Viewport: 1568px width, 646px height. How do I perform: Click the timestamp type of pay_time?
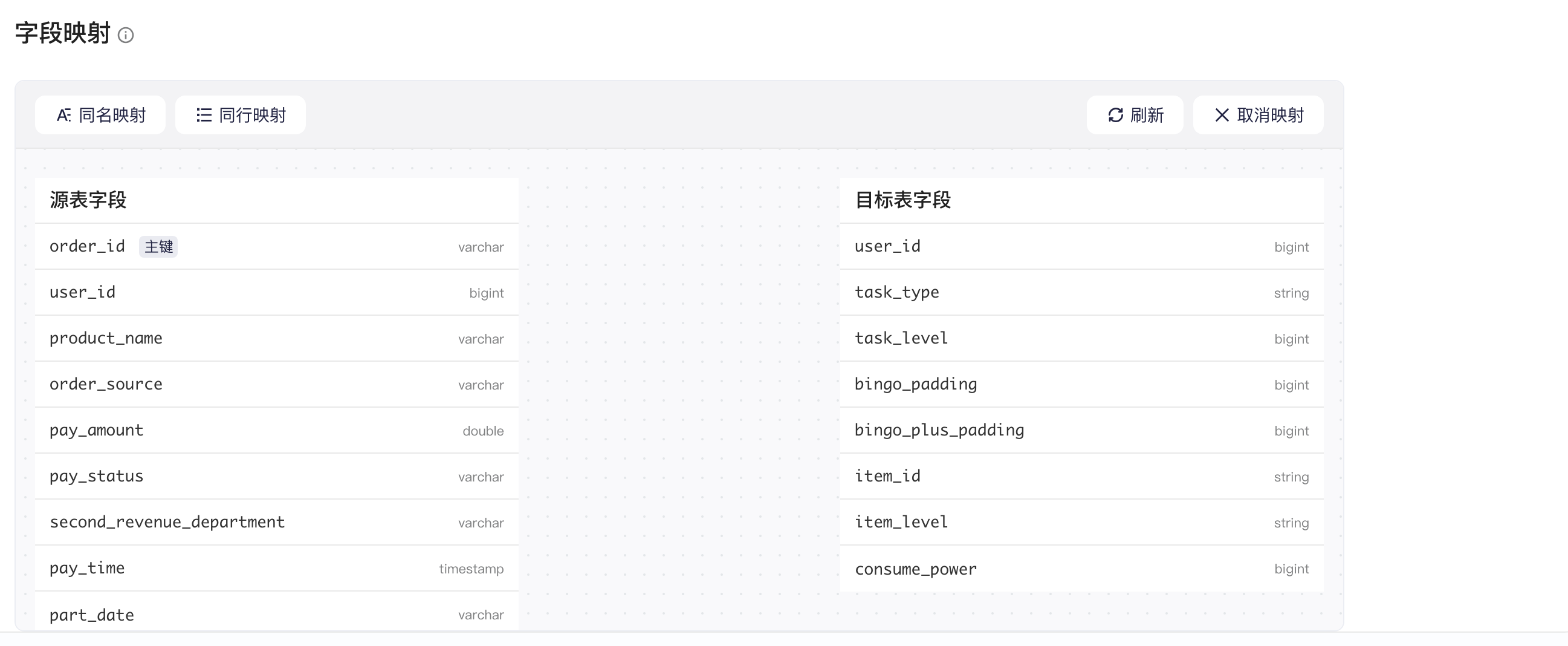pyautogui.click(x=471, y=569)
